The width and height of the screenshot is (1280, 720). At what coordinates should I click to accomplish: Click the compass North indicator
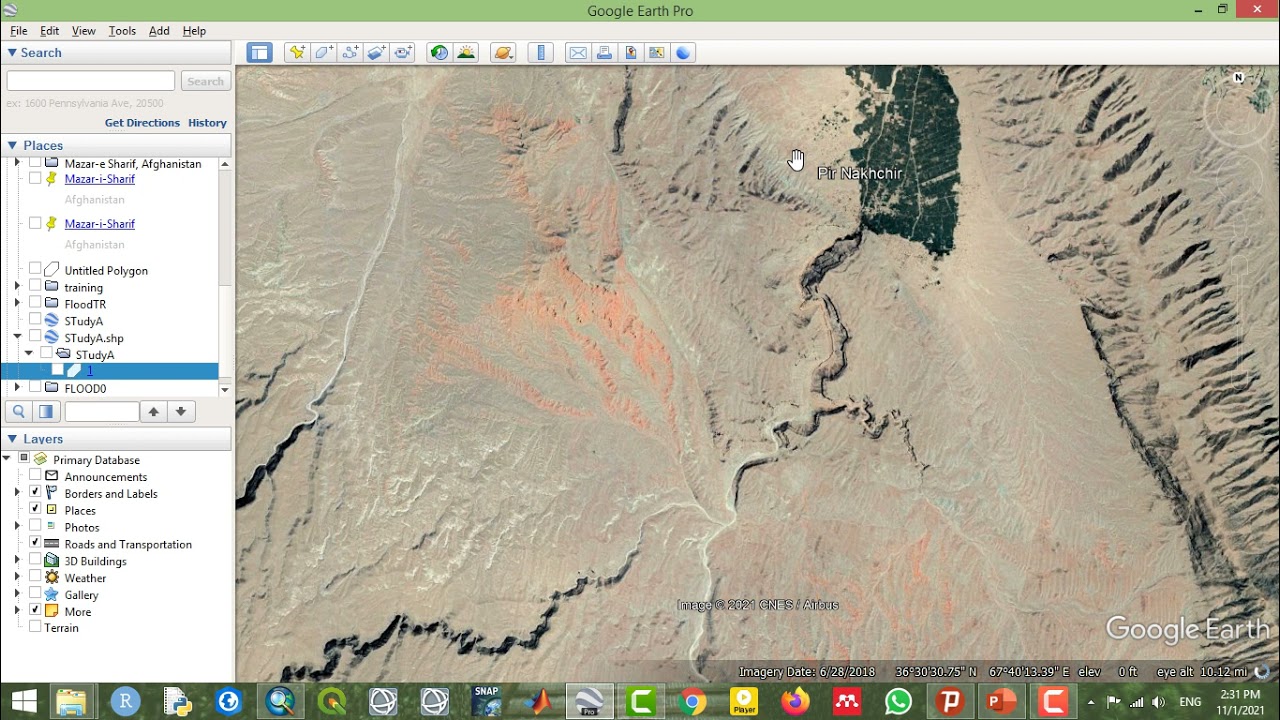pyautogui.click(x=1239, y=77)
